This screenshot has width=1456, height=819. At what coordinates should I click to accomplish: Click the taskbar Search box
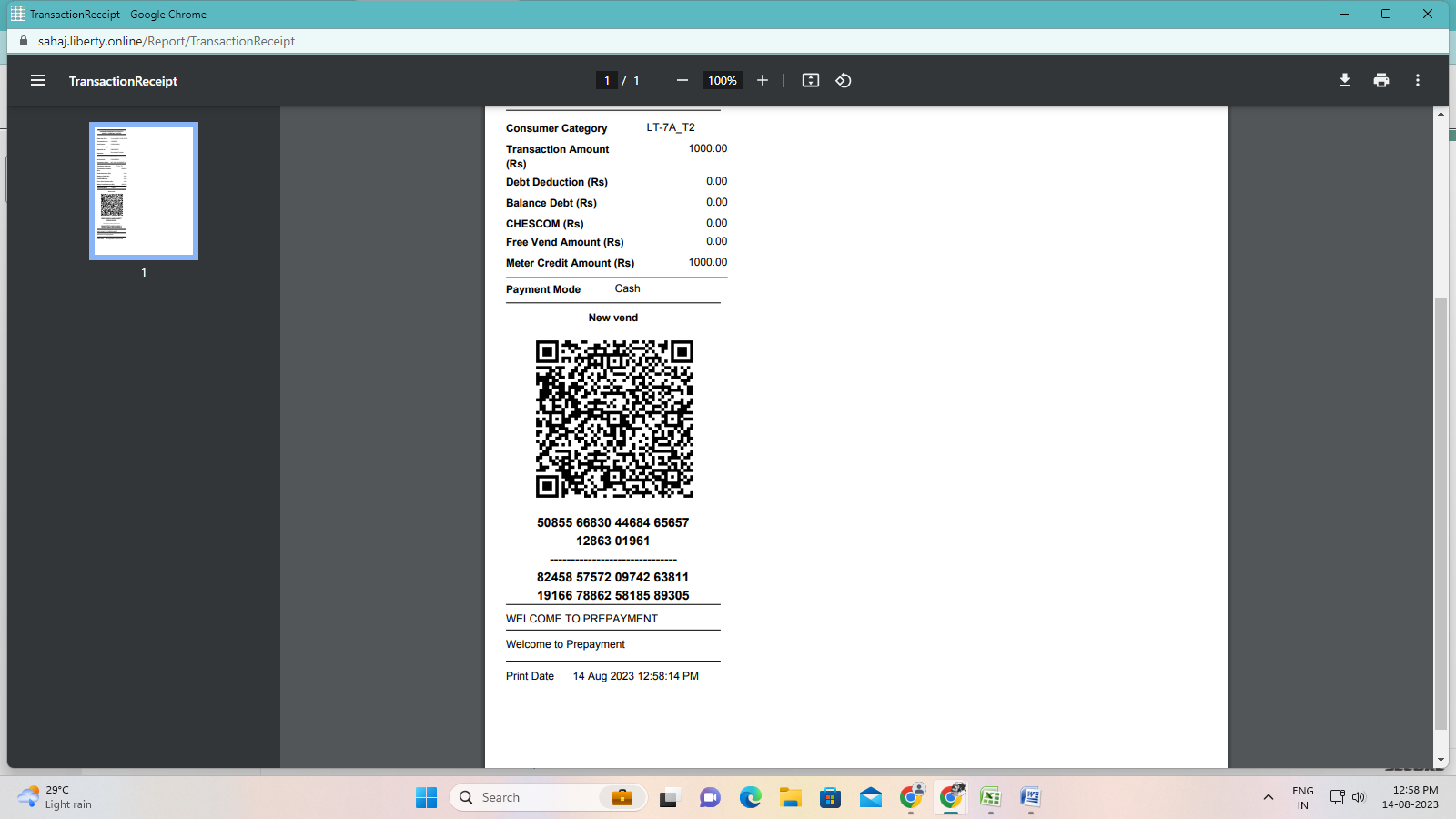(548, 797)
